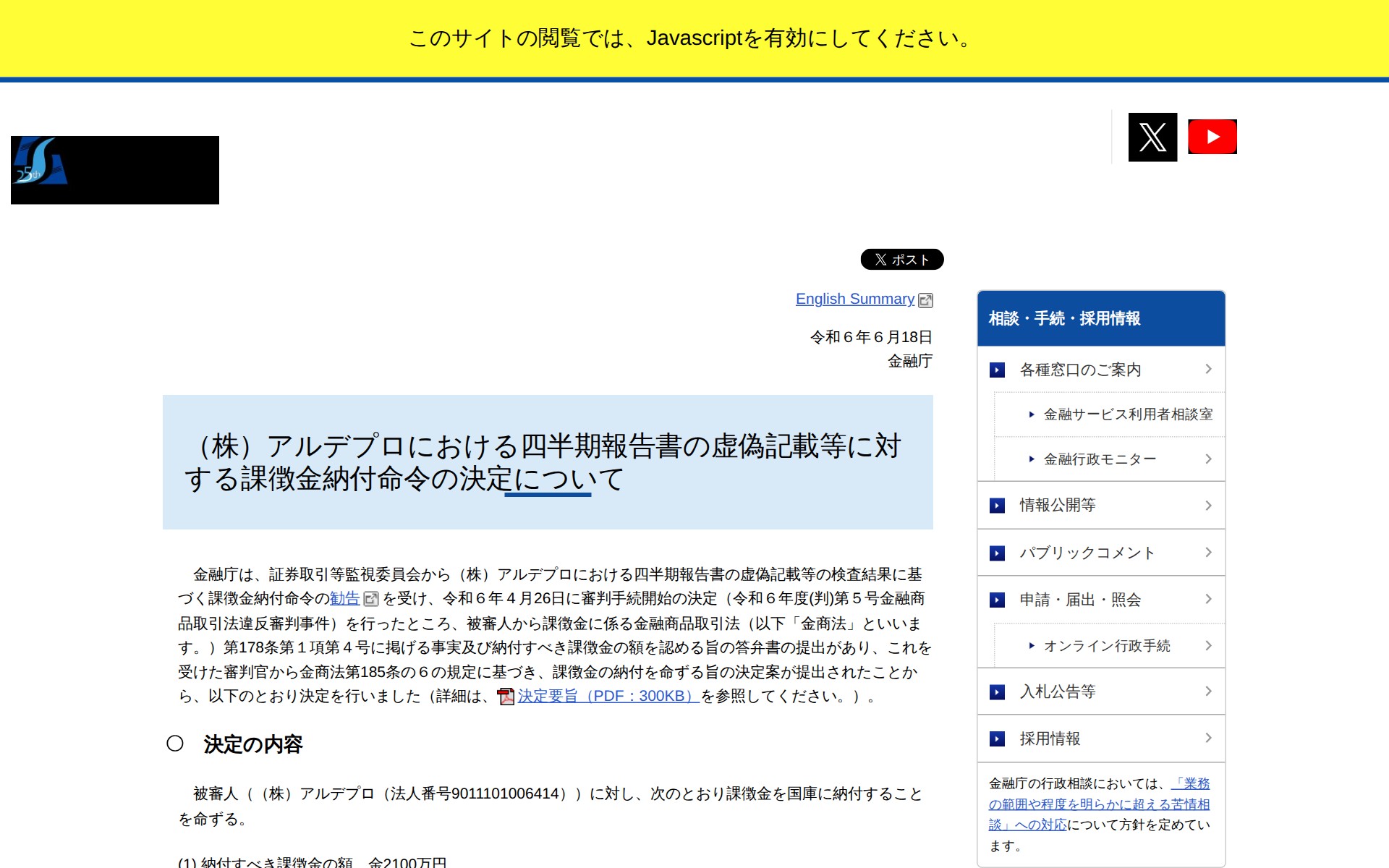Open 金融サービス利用者相談室 menu item
Screen dimensions: 1389x868
point(1127,414)
